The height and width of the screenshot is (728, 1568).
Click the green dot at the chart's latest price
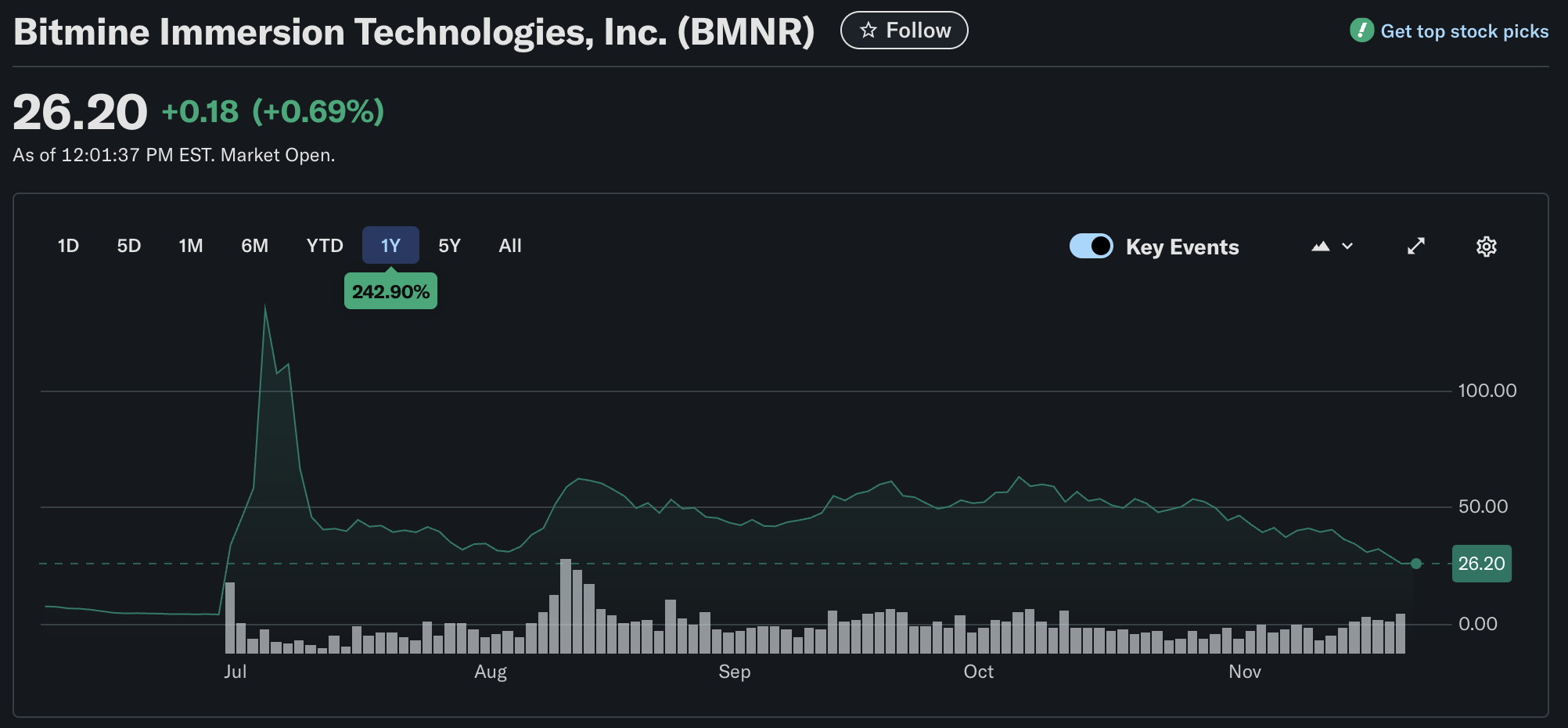1415,563
